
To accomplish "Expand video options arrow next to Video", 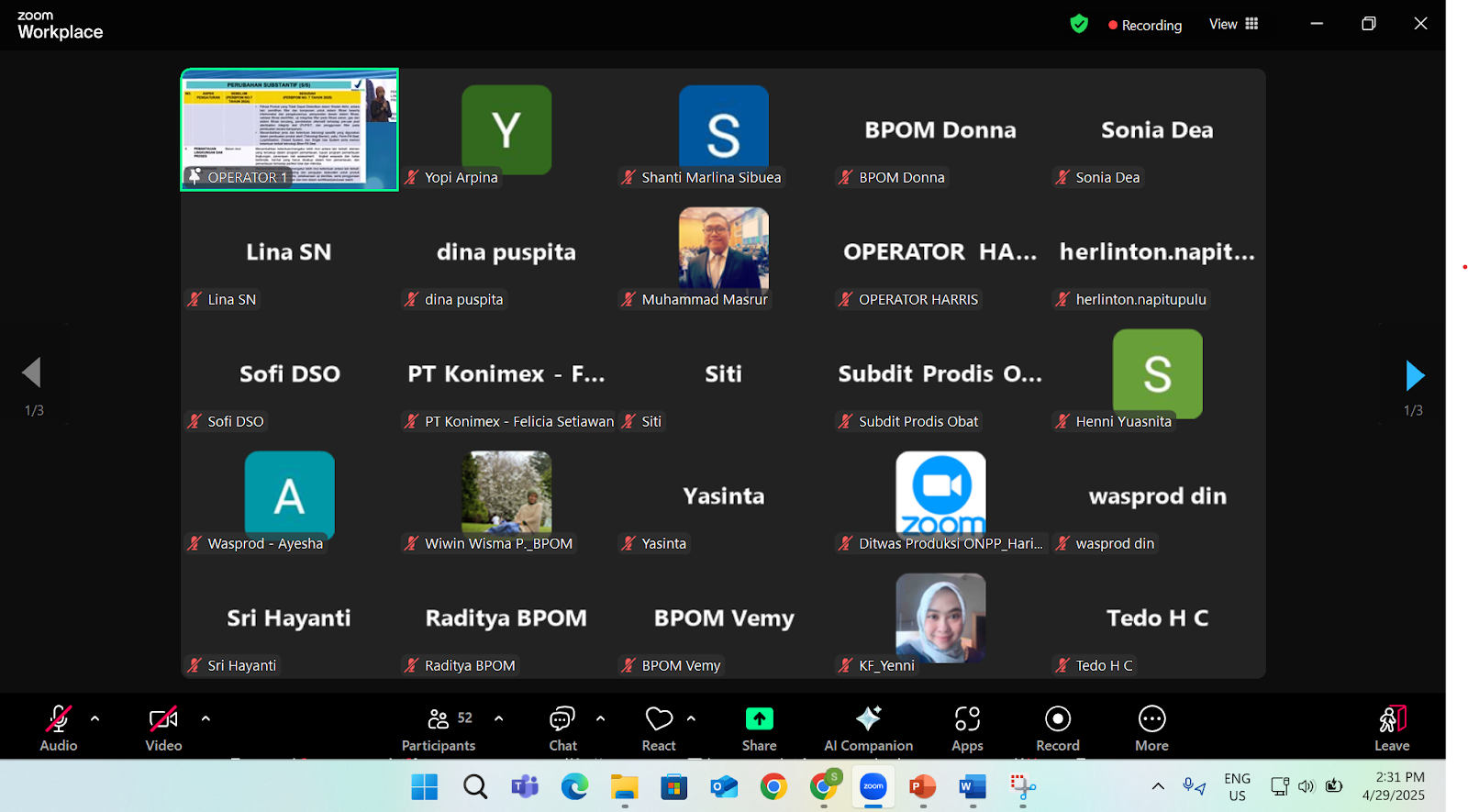I will click(206, 718).
